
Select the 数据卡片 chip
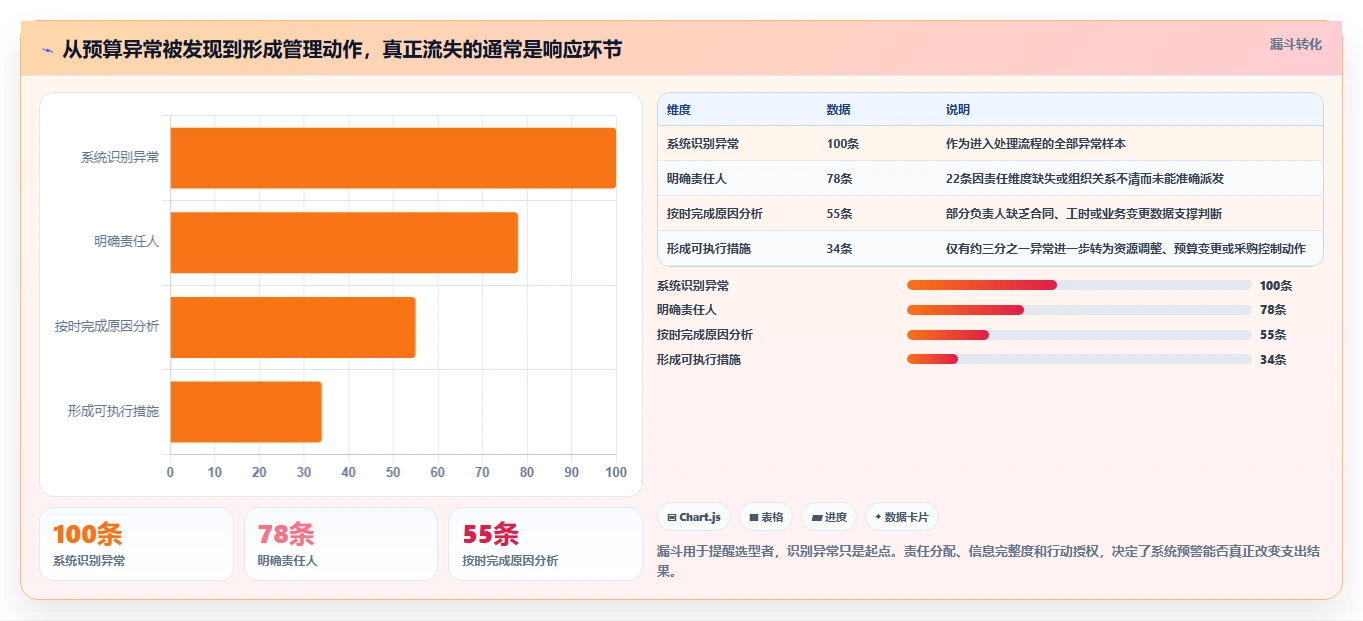(x=901, y=517)
